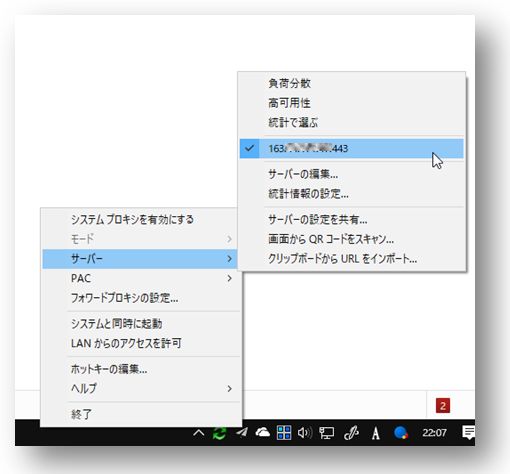Toggle the checked 163 server entry
The image size is (510, 474).
[352, 148]
